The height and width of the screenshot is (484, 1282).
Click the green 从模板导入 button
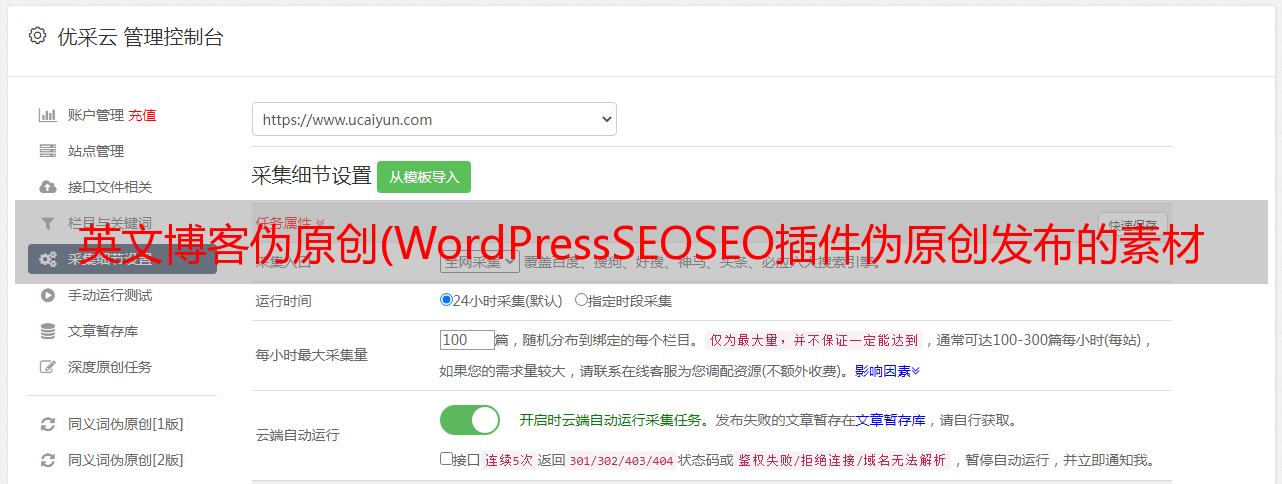[x=424, y=177]
